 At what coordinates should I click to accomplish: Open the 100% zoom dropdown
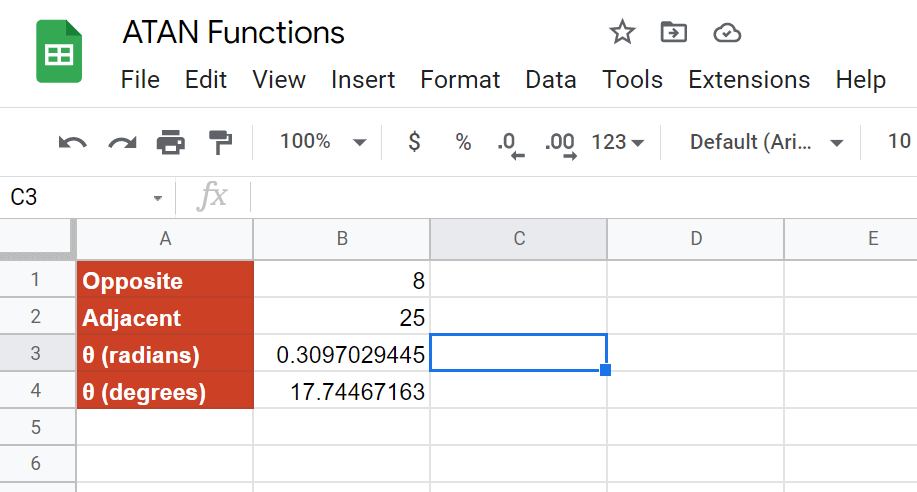(x=322, y=142)
